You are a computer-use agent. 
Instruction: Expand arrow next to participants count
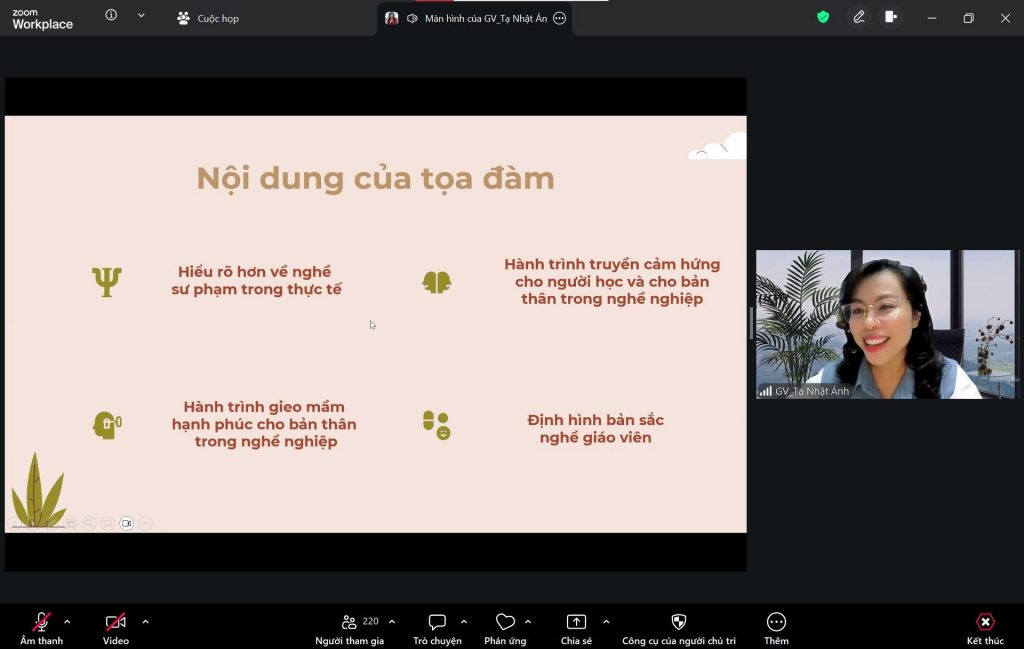pyautogui.click(x=392, y=622)
